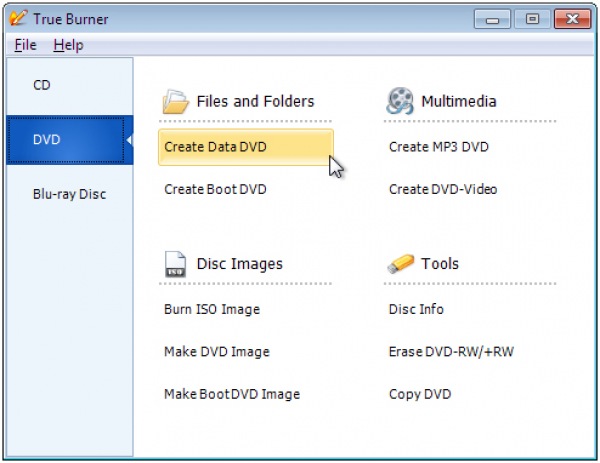Screen dimensions: 600x463
Task: Click the Disc Images ISO icon
Action: (175, 264)
